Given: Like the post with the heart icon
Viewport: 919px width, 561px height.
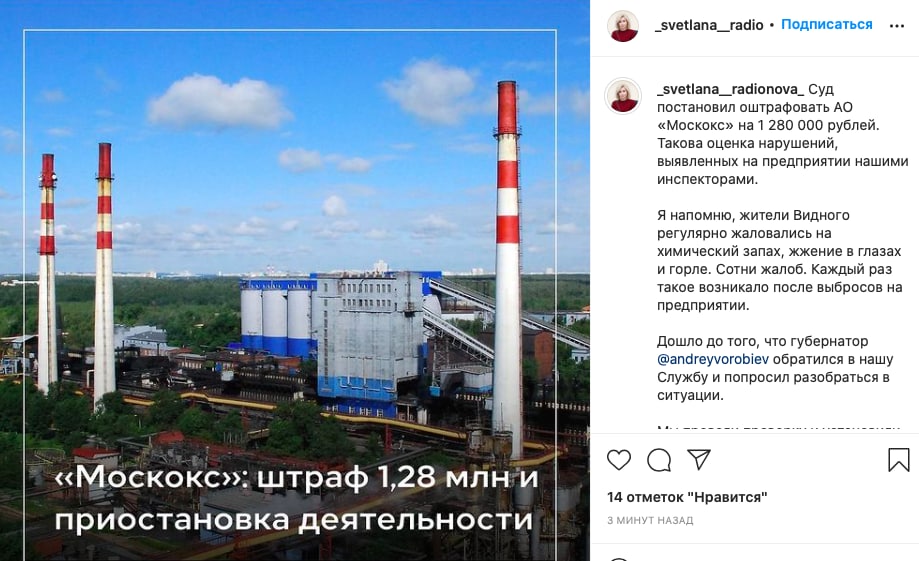Looking at the screenshot, I should tap(618, 460).
